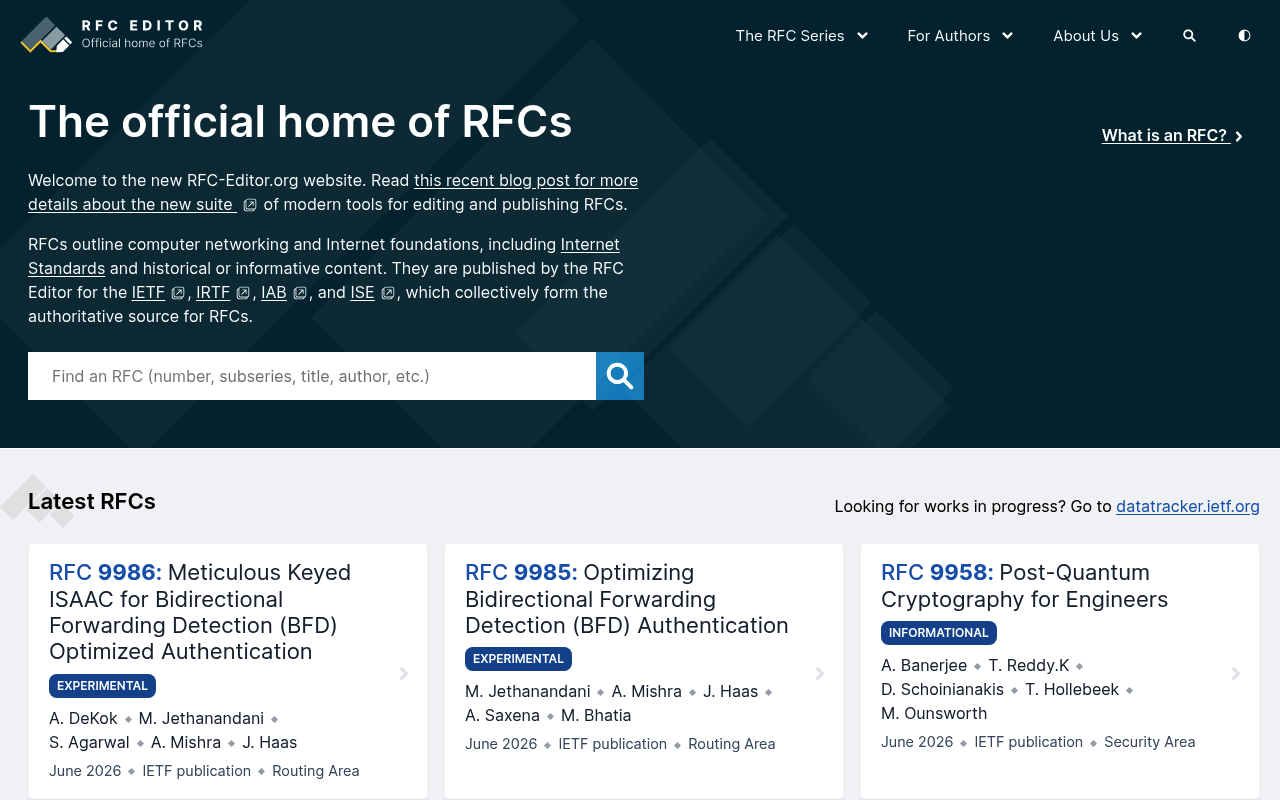Expand the For Authors menu

pos(960,36)
